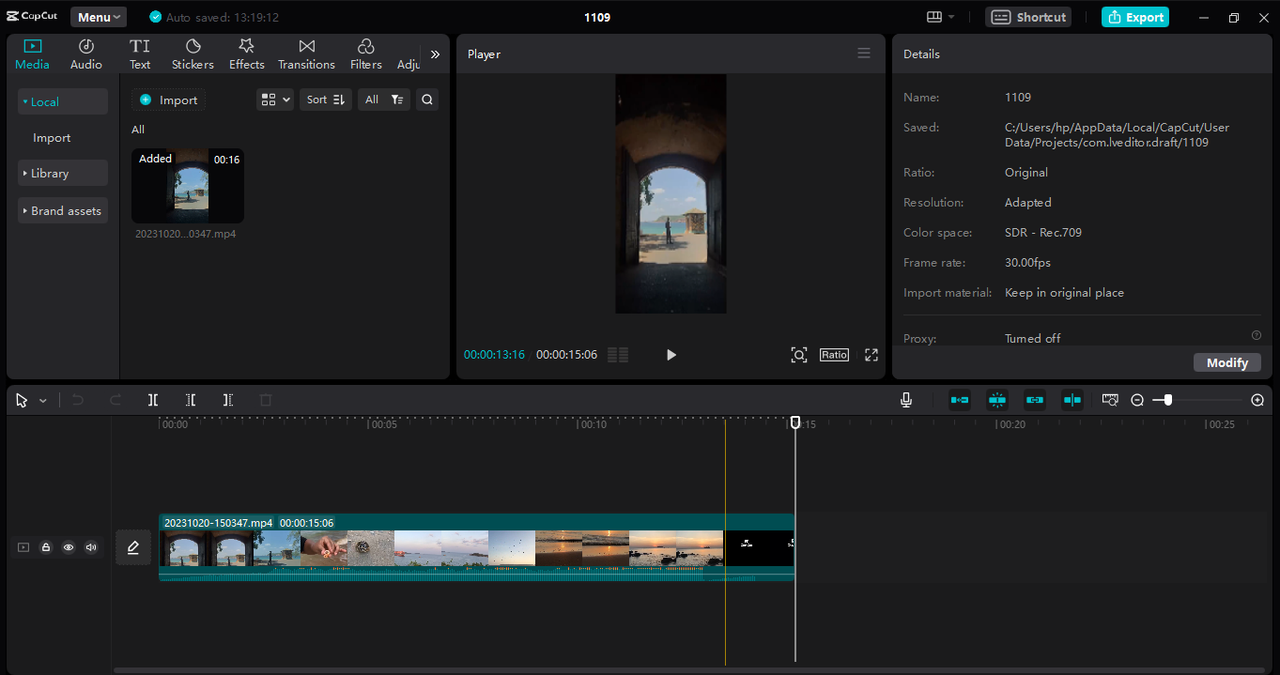Image resolution: width=1280 pixels, height=675 pixels.
Task: Play the video in the Player
Action: tap(671, 355)
